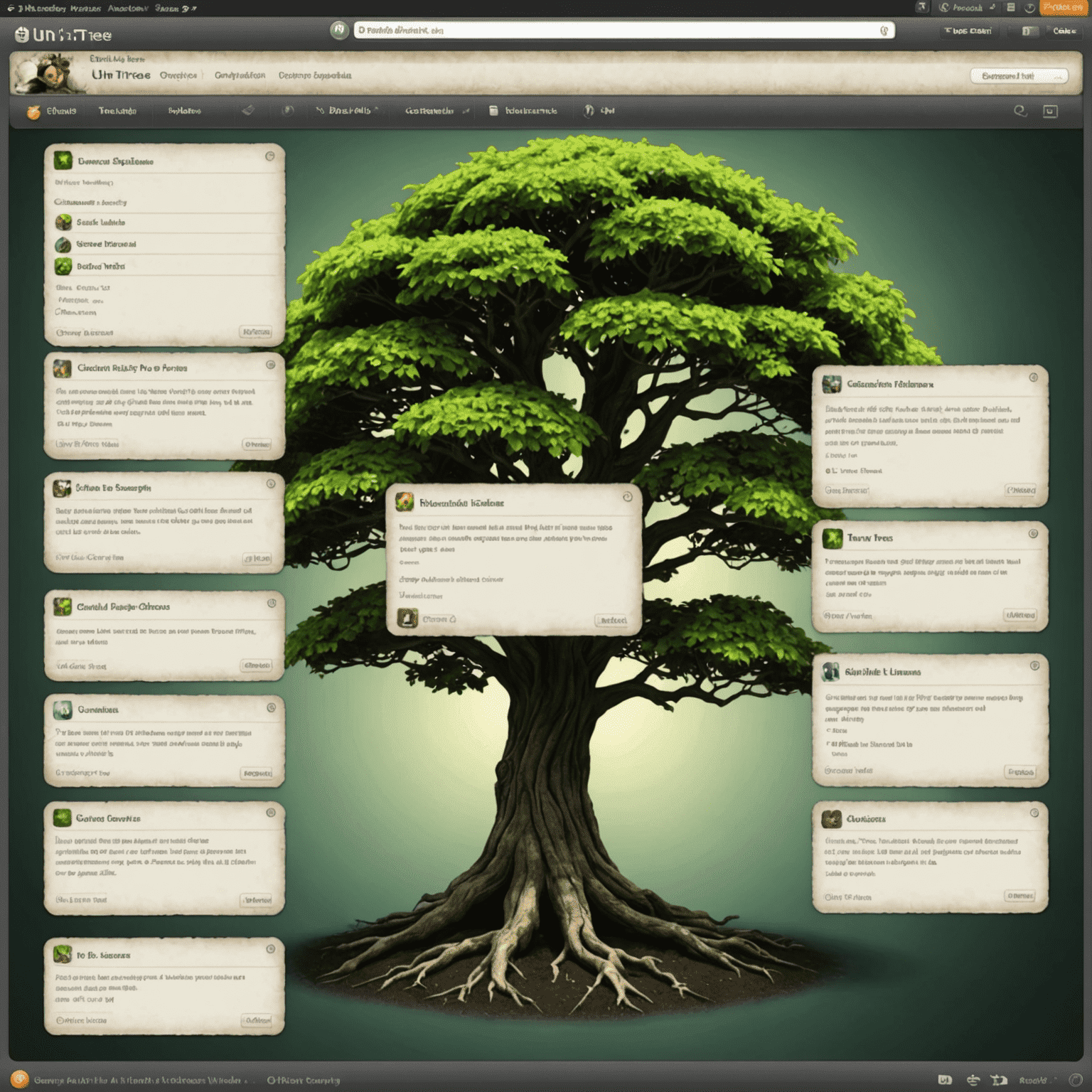The height and width of the screenshot is (1092, 1092).
Task: Open the 'Roo/d' dropdown in the status bar
Action: [x=1037, y=1081]
